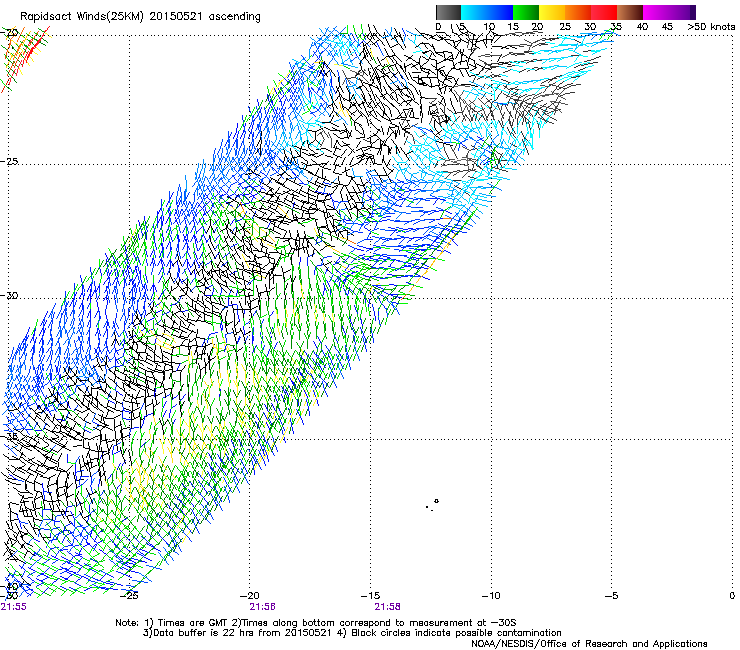Click the "NOAA/NESDIS/Office of Research and Applications" credit
Screen dimensions: 740x650
pyautogui.click(x=589, y=644)
